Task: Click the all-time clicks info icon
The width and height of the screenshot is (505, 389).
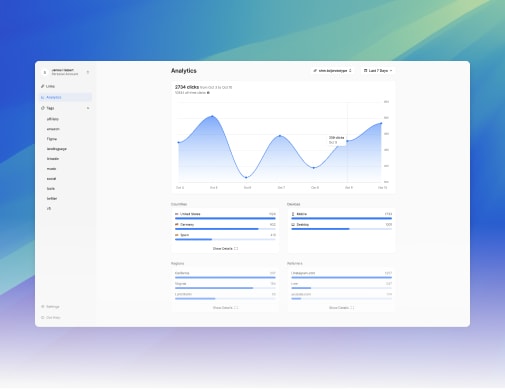Action: [208, 93]
